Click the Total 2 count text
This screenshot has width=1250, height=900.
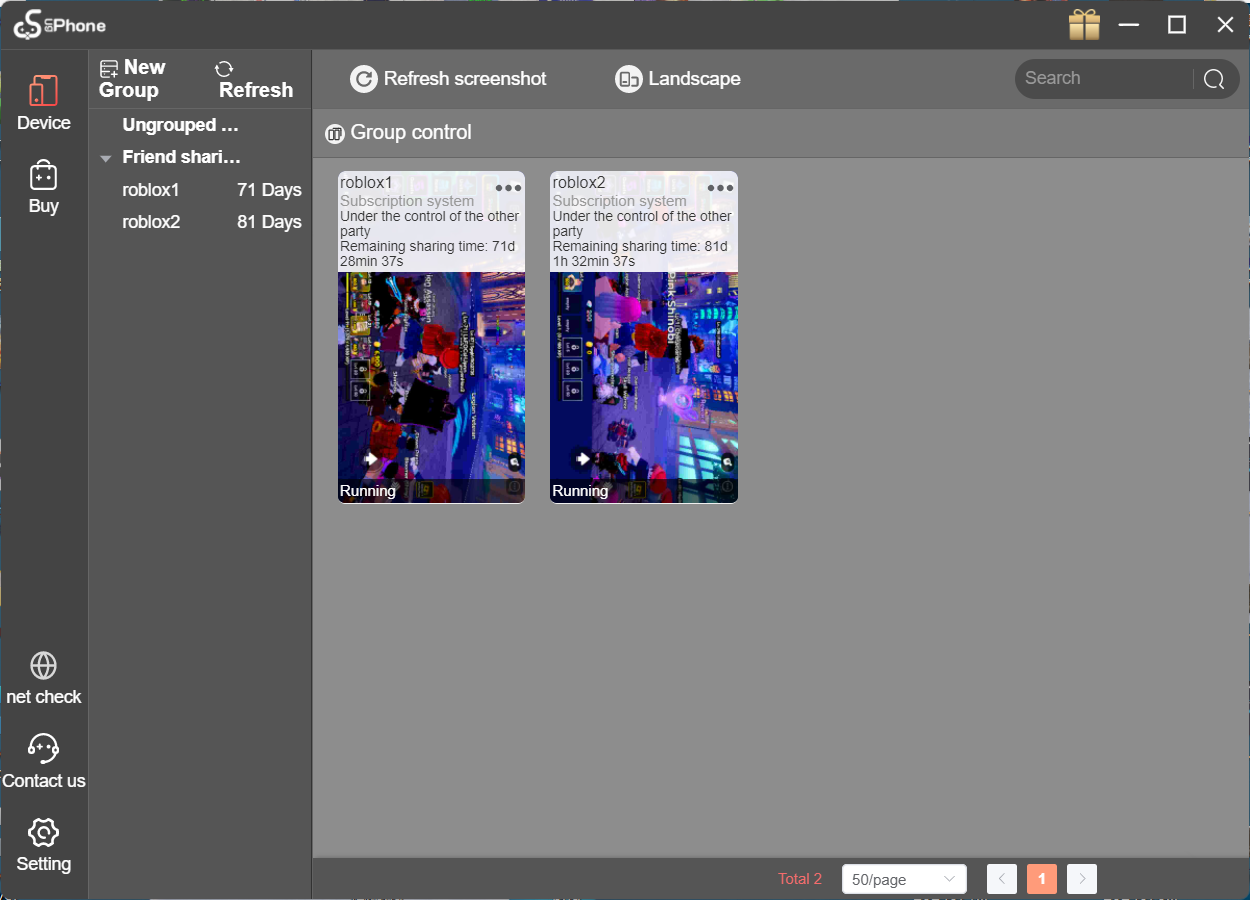(800, 879)
